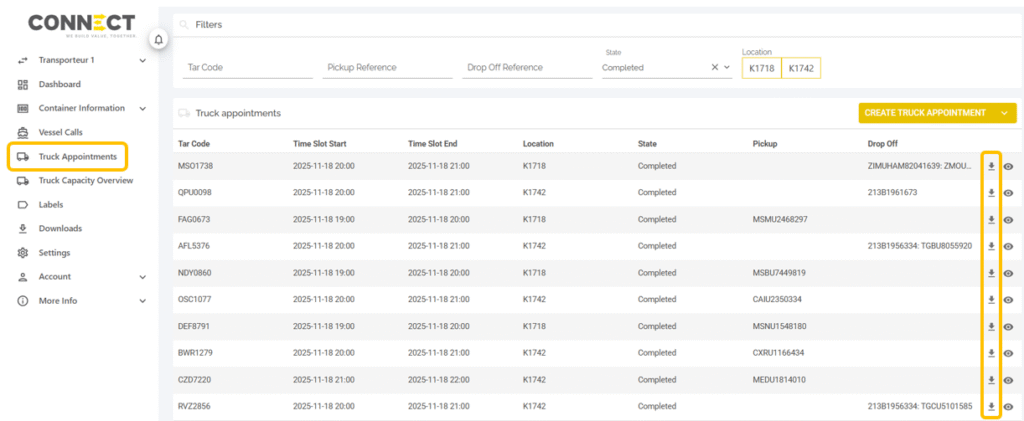Click the Tar Code filter field

pyautogui.click(x=249, y=68)
